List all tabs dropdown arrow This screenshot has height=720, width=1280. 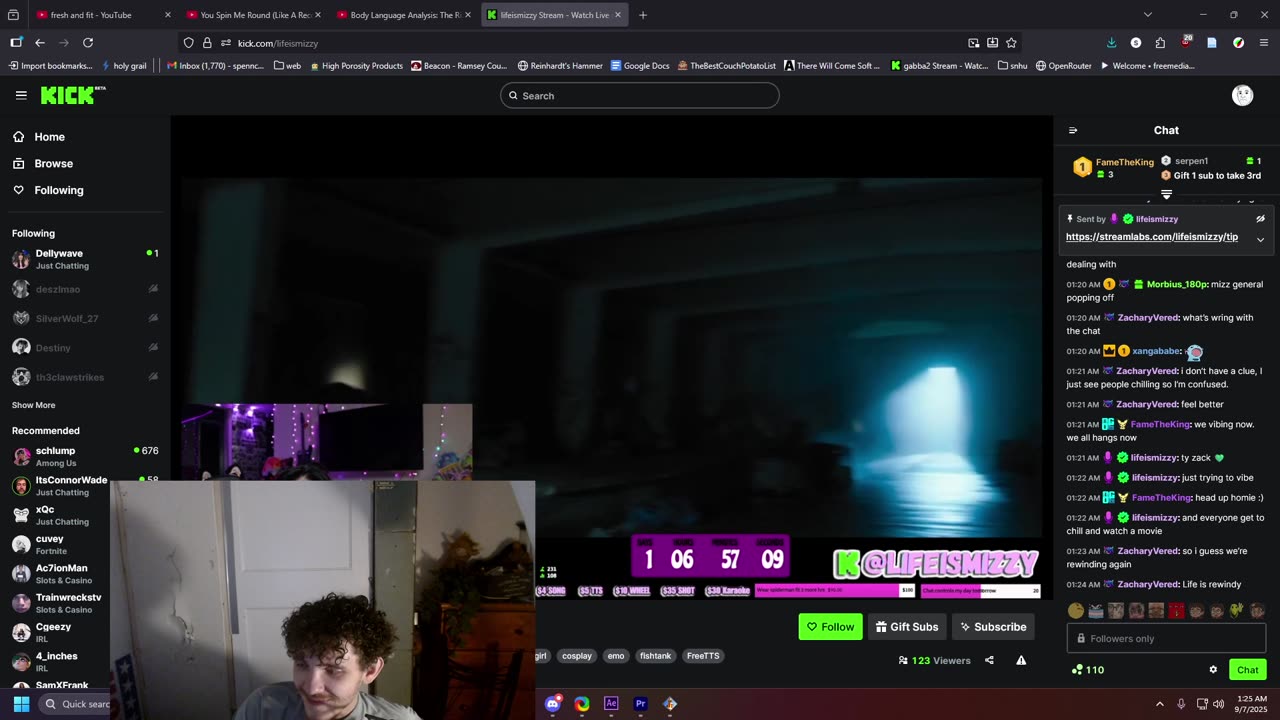tap(1147, 15)
